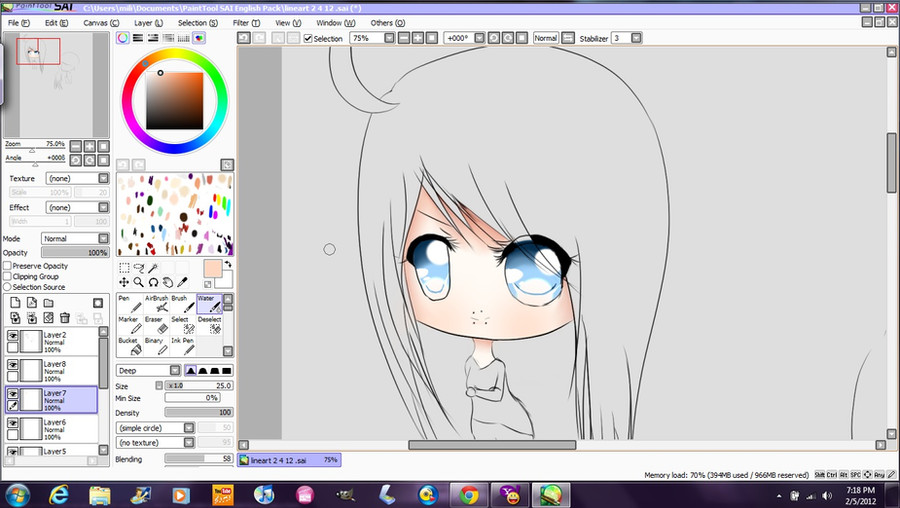The height and width of the screenshot is (508, 900).
Task: Pick the rectangular selection tool
Action: pyautogui.click(x=124, y=268)
